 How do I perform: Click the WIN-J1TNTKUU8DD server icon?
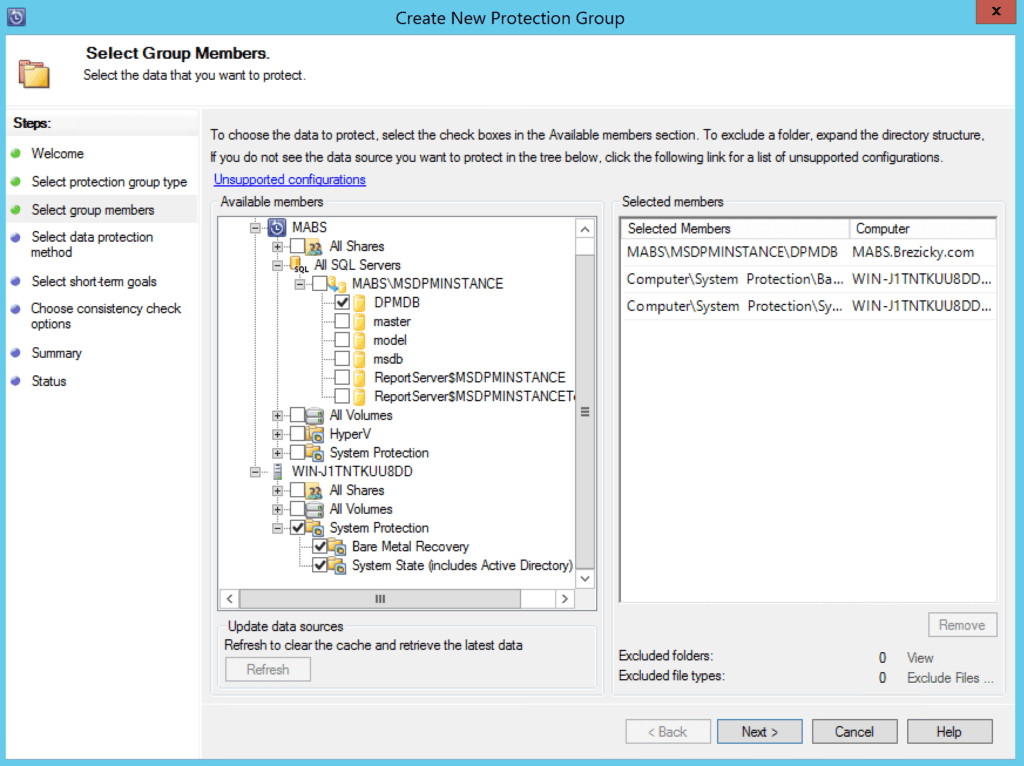coord(278,471)
